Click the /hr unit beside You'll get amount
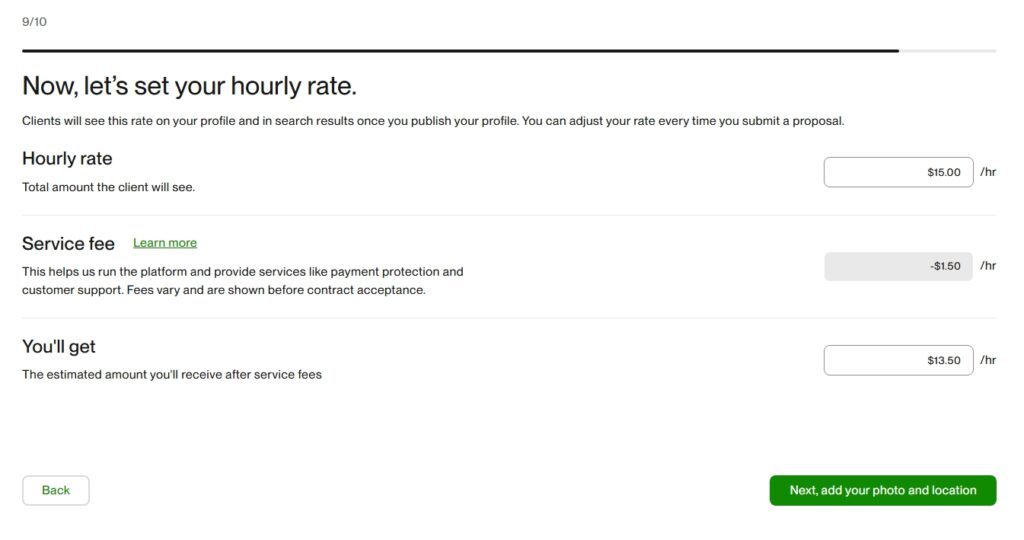1024x540 pixels. click(988, 360)
